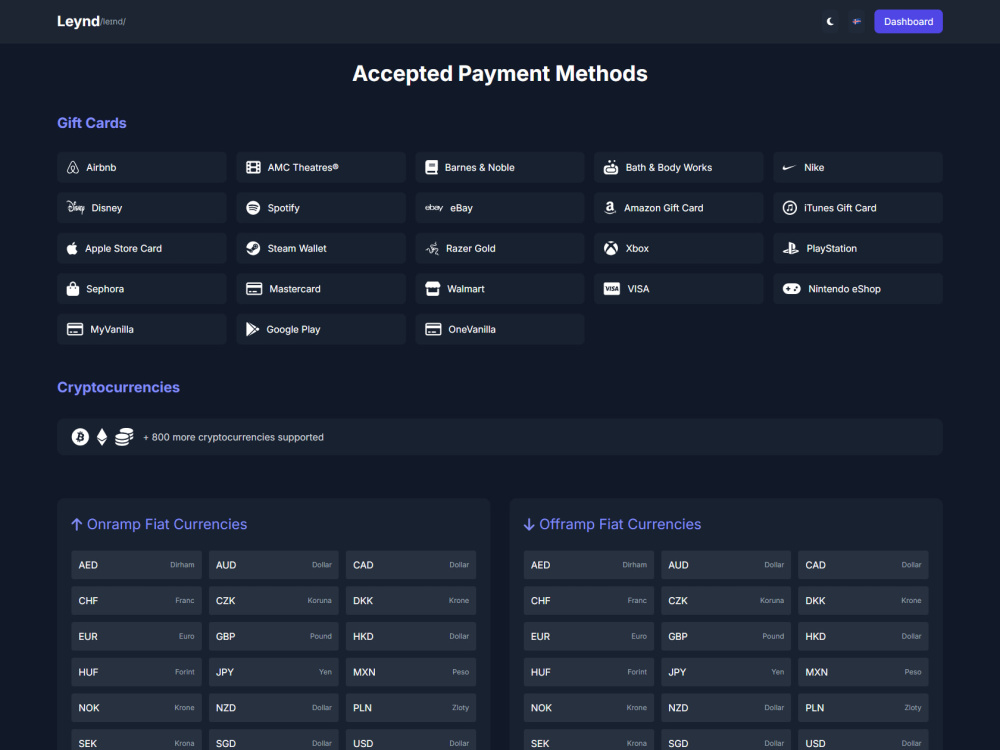1000x750 pixels.
Task: Click the Apple logo icon
Action: [x=72, y=248]
